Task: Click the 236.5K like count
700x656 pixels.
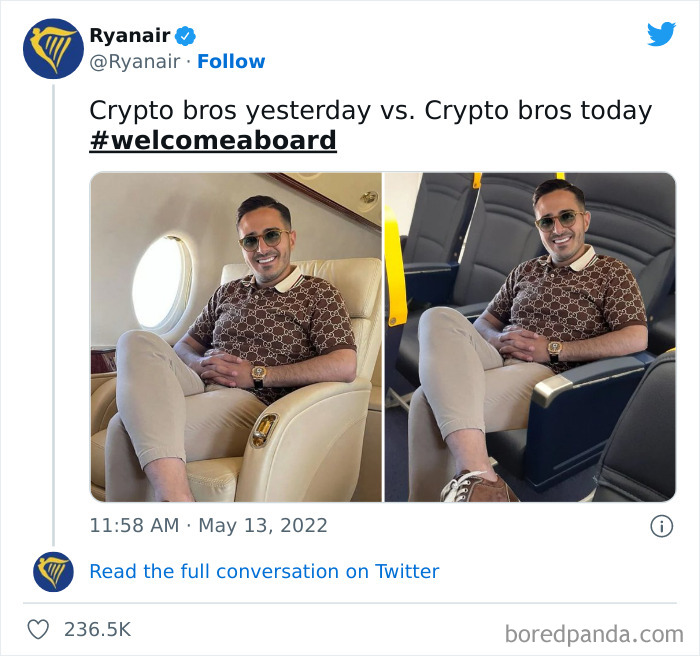Action: coord(97,629)
